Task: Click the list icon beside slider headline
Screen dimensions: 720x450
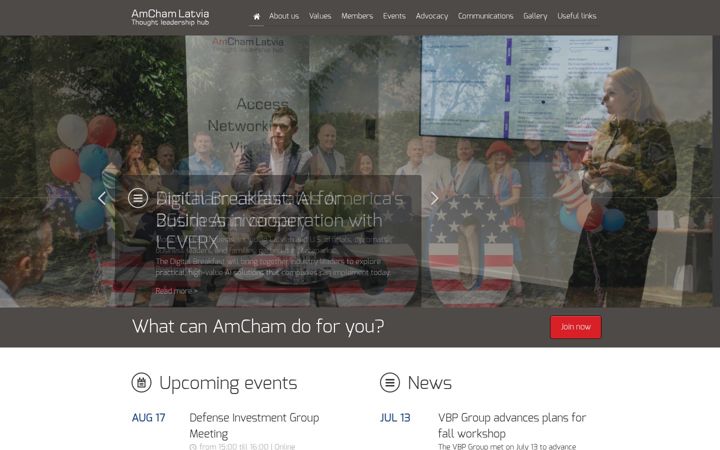Action: pyautogui.click(x=138, y=198)
